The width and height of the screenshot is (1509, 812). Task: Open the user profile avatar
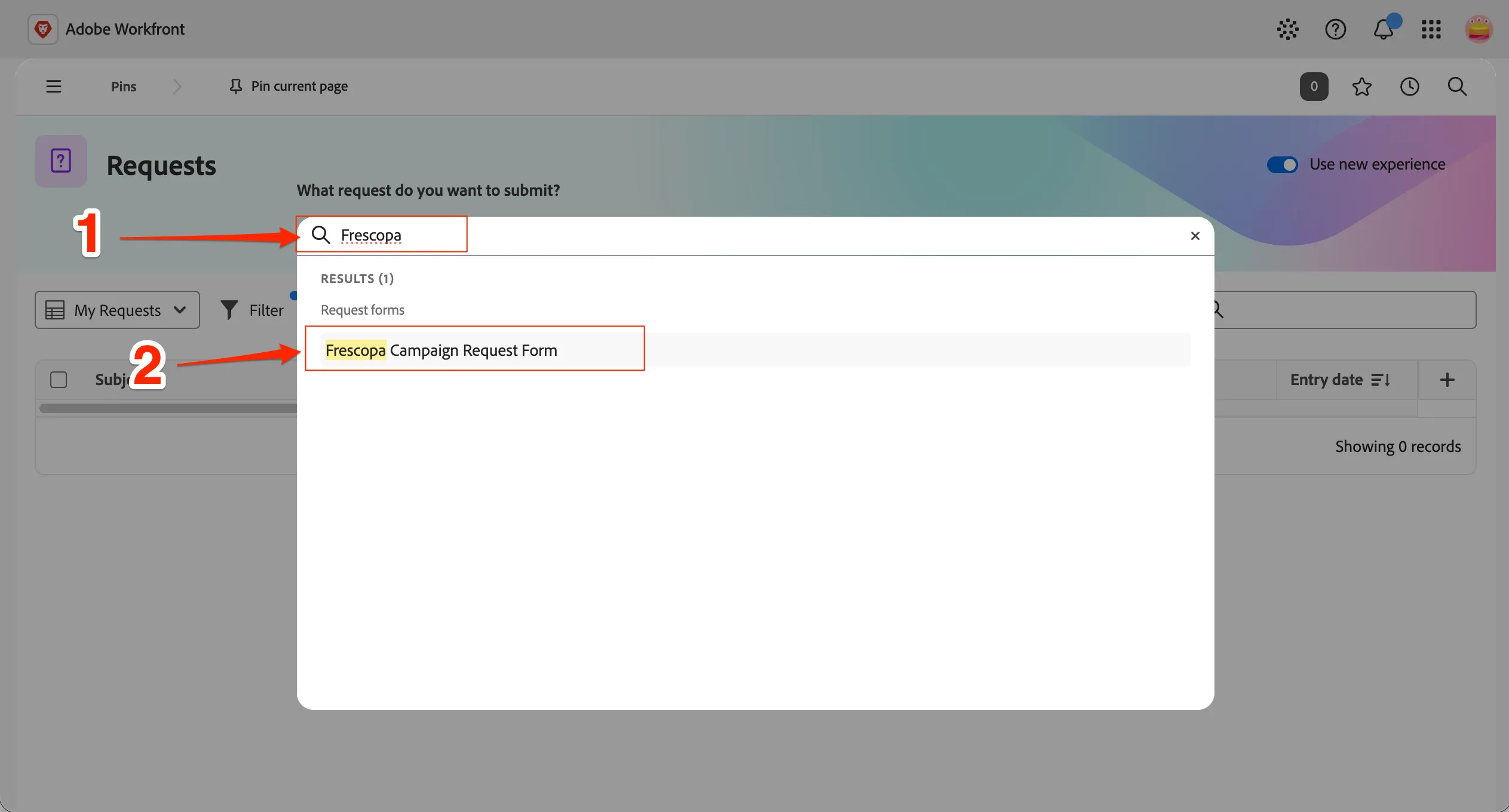pos(1479,29)
